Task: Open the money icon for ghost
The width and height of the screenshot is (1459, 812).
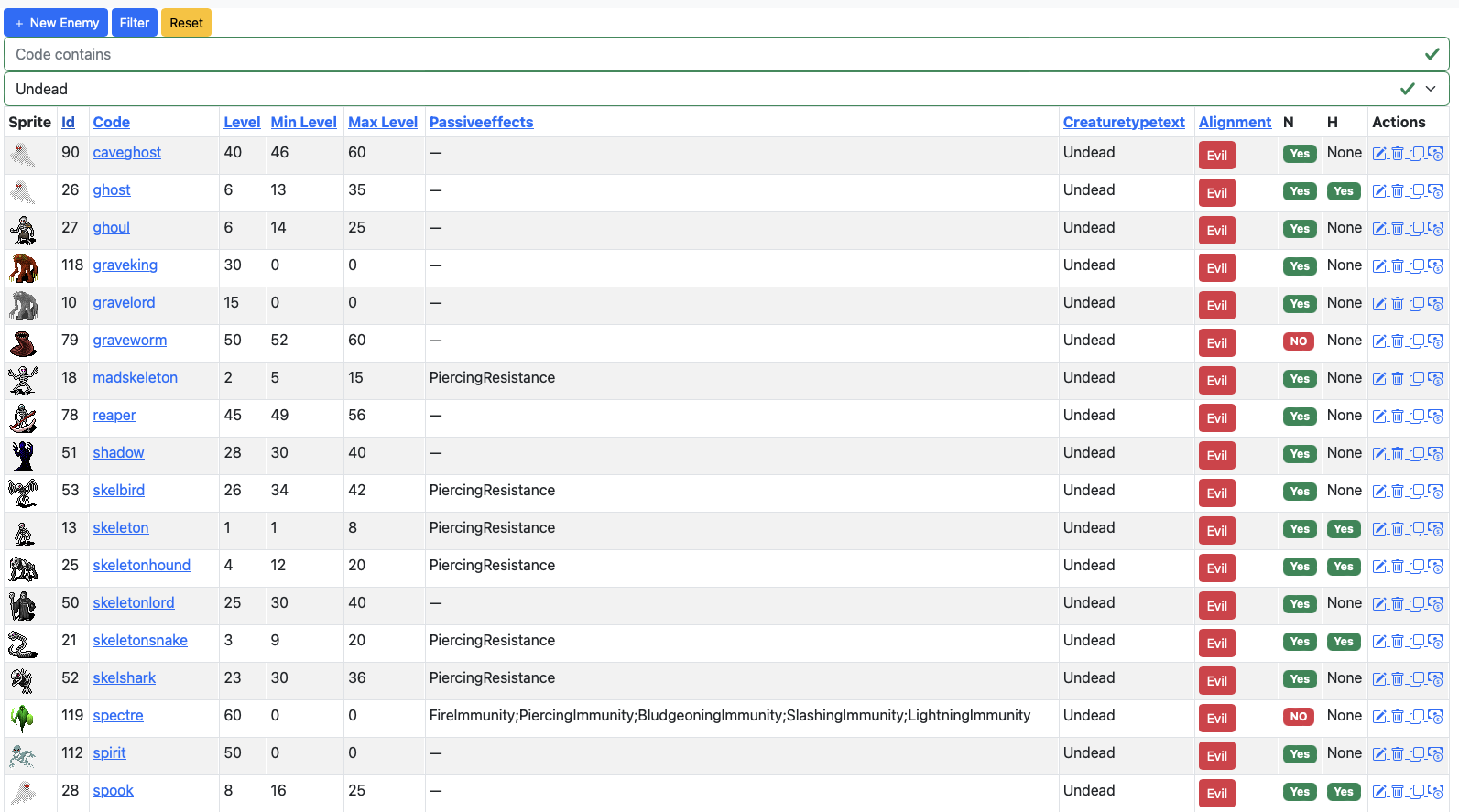Action: (x=1435, y=191)
